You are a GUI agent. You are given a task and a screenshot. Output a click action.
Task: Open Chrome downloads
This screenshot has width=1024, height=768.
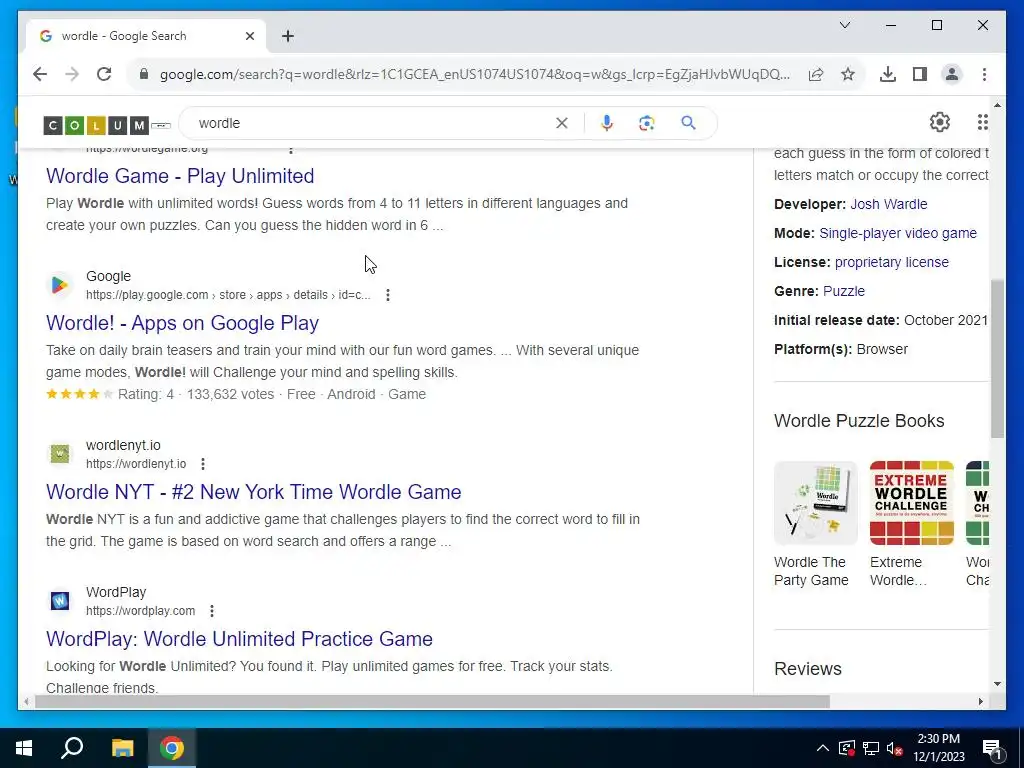click(x=888, y=74)
